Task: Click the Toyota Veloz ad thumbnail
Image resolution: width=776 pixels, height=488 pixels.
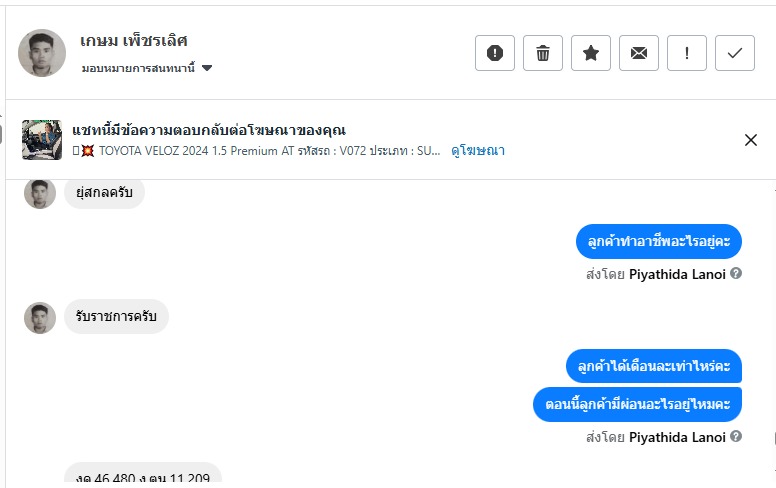Action: tap(43, 140)
